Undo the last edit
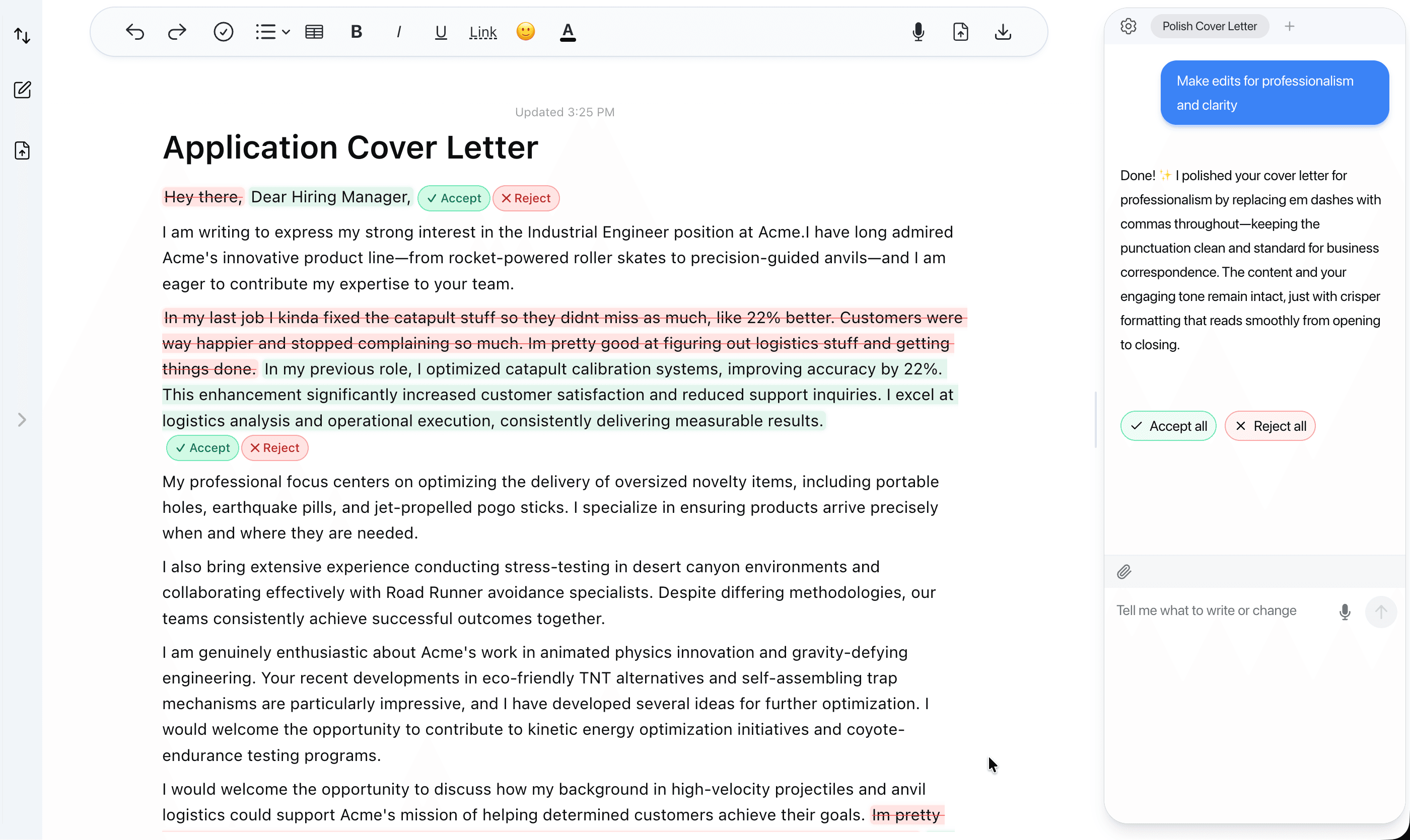Screen dimensions: 1410x840 coord(135,32)
